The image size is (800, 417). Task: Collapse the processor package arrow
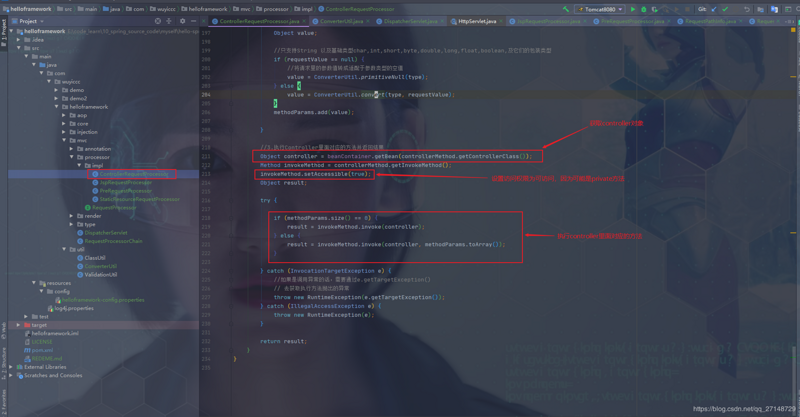71,157
